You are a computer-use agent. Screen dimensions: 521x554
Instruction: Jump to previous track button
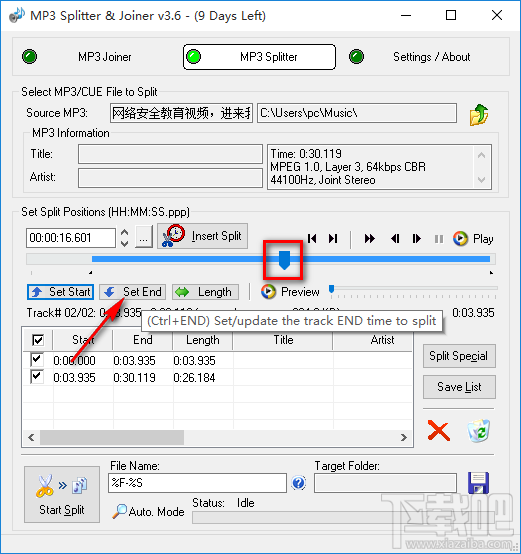(312, 238)
